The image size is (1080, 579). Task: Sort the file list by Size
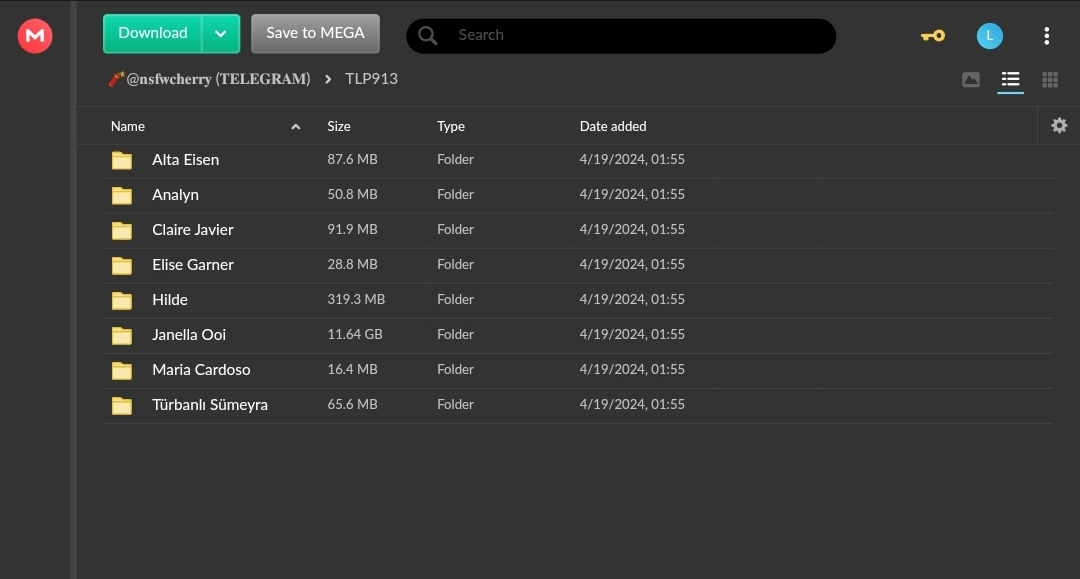[339, 127]
